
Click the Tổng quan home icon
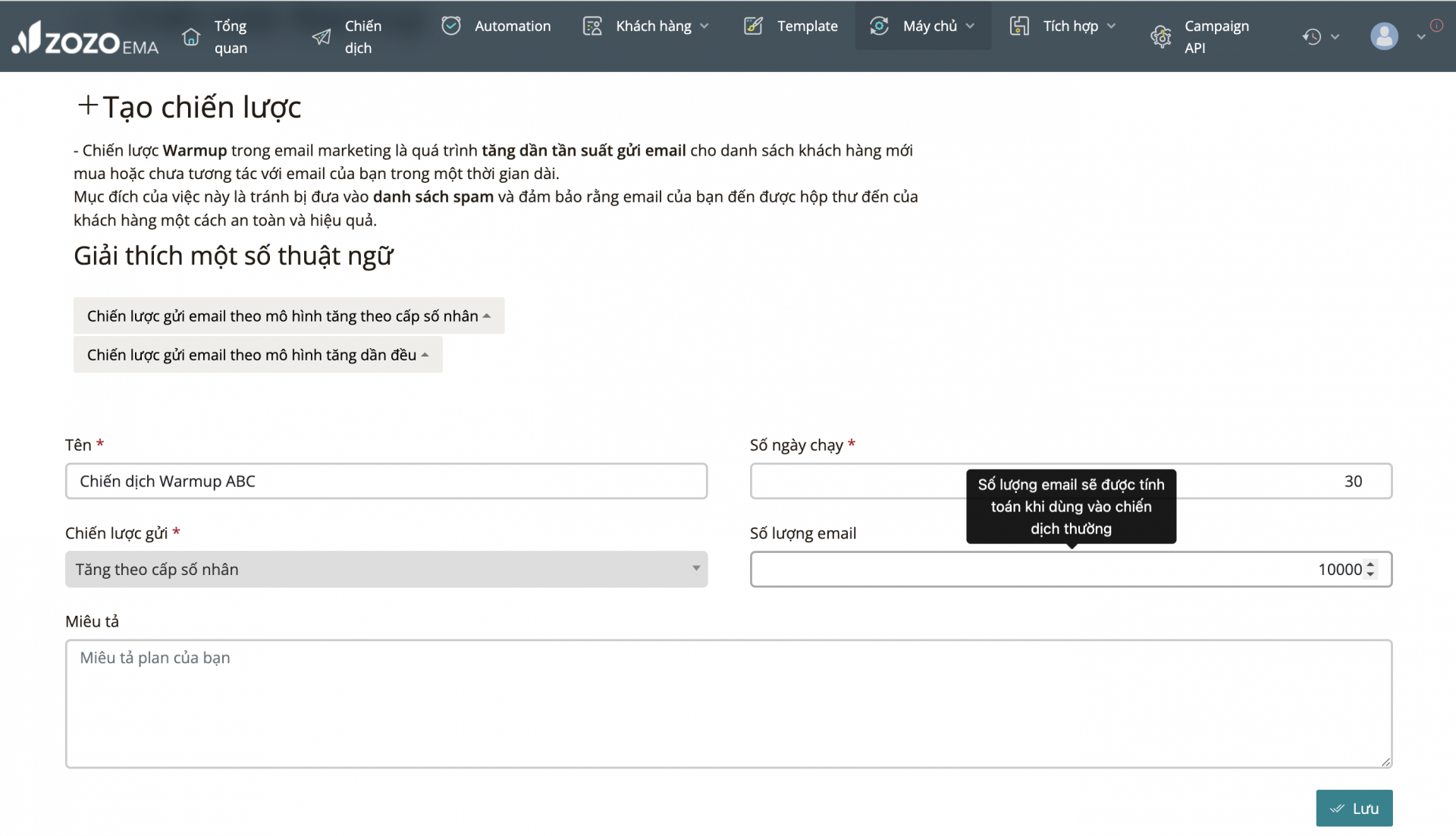coord(191,36)
